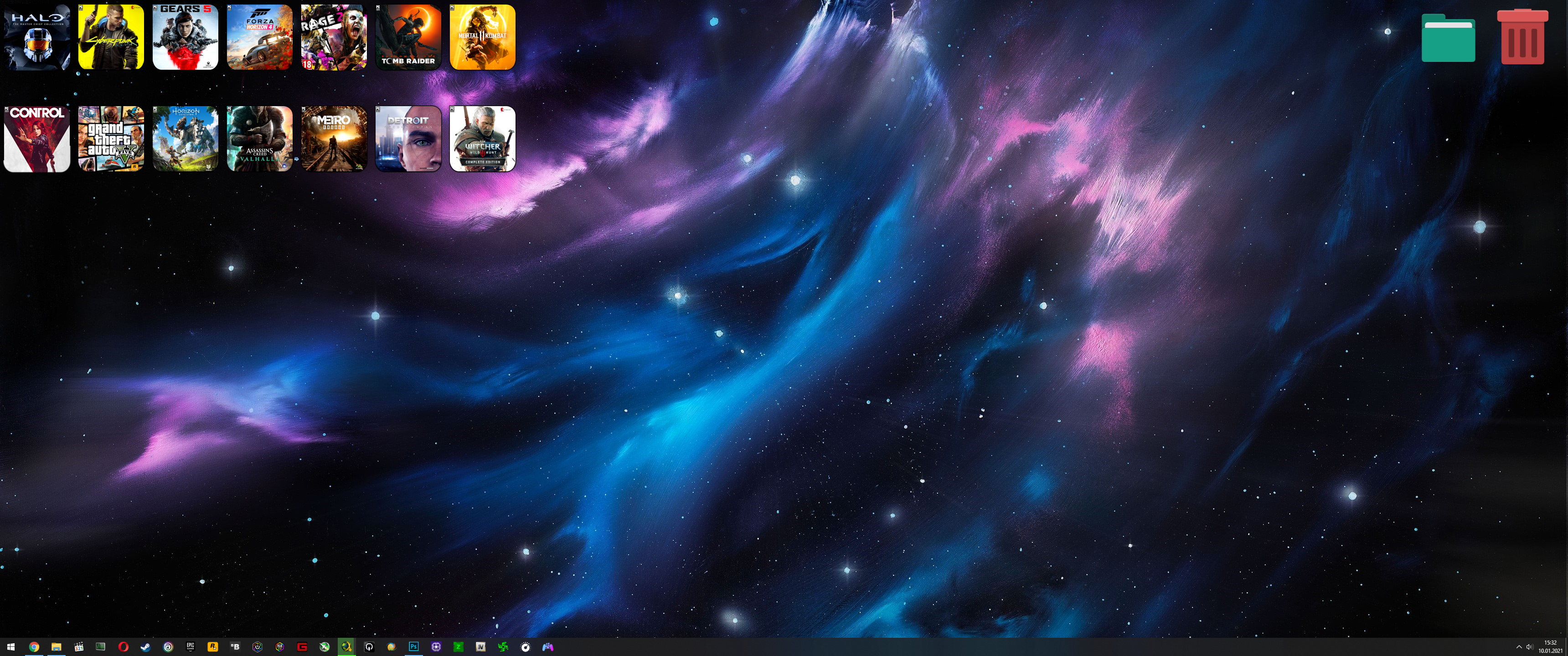Switch to Photoshop in the taskbar

point(414,647)
